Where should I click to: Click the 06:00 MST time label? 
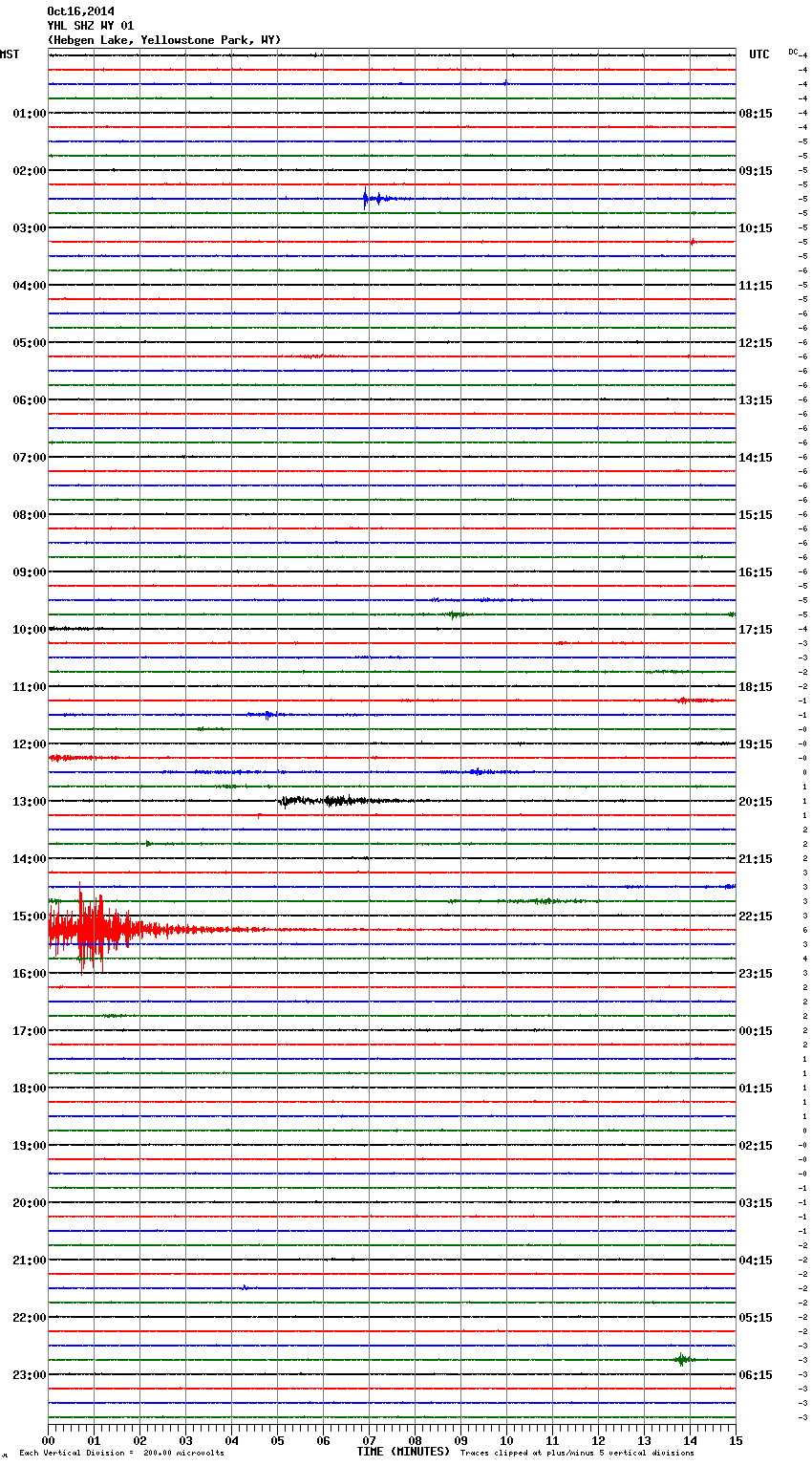pyautogui.click(x=29, y=400)
